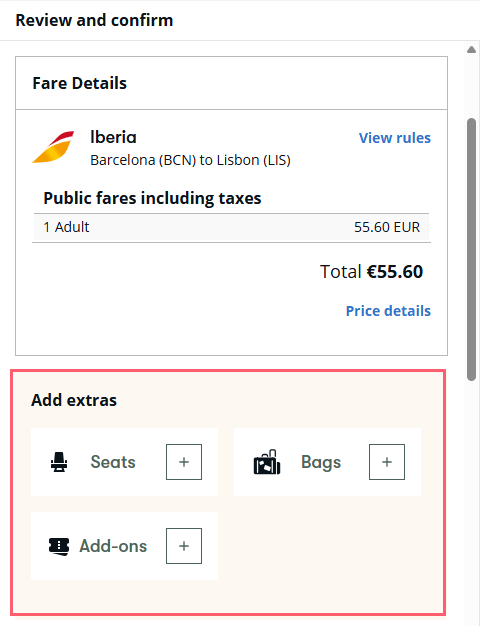Click the Review and confirm title
The height and width of the screenshot is (626, 480).
(94, 20)
